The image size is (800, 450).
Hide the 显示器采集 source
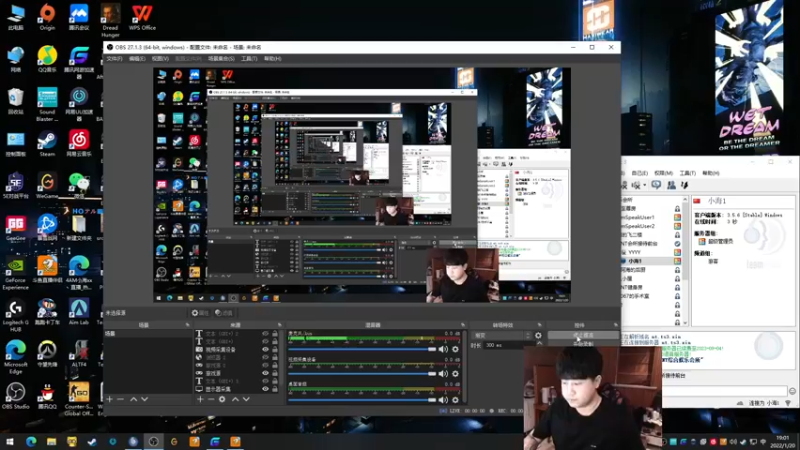(x=265, y=389)
